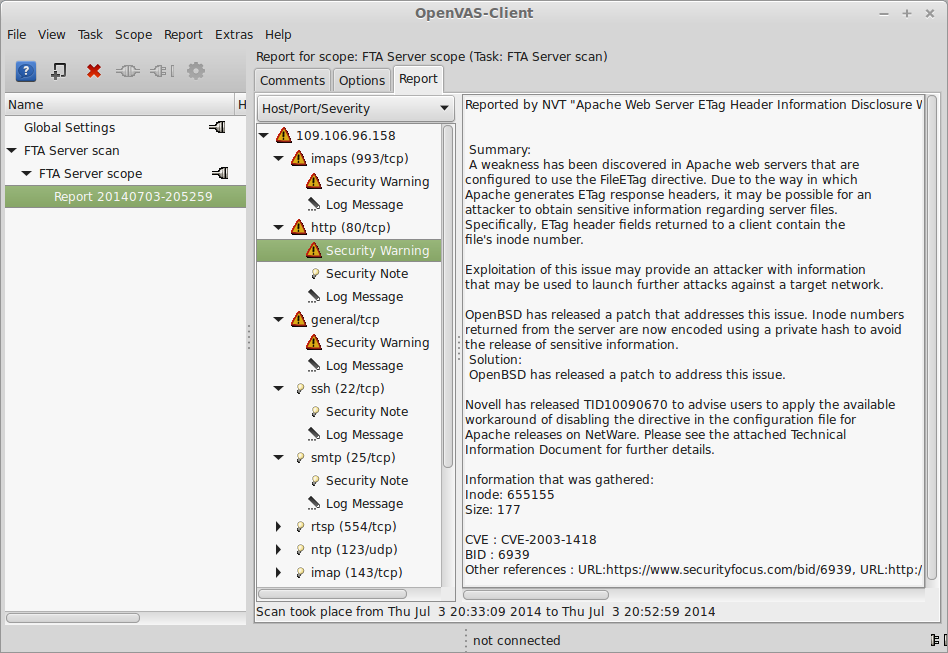Select Security Note under http (80/tcp)
The image size is (948, 653).
[367, 273]
